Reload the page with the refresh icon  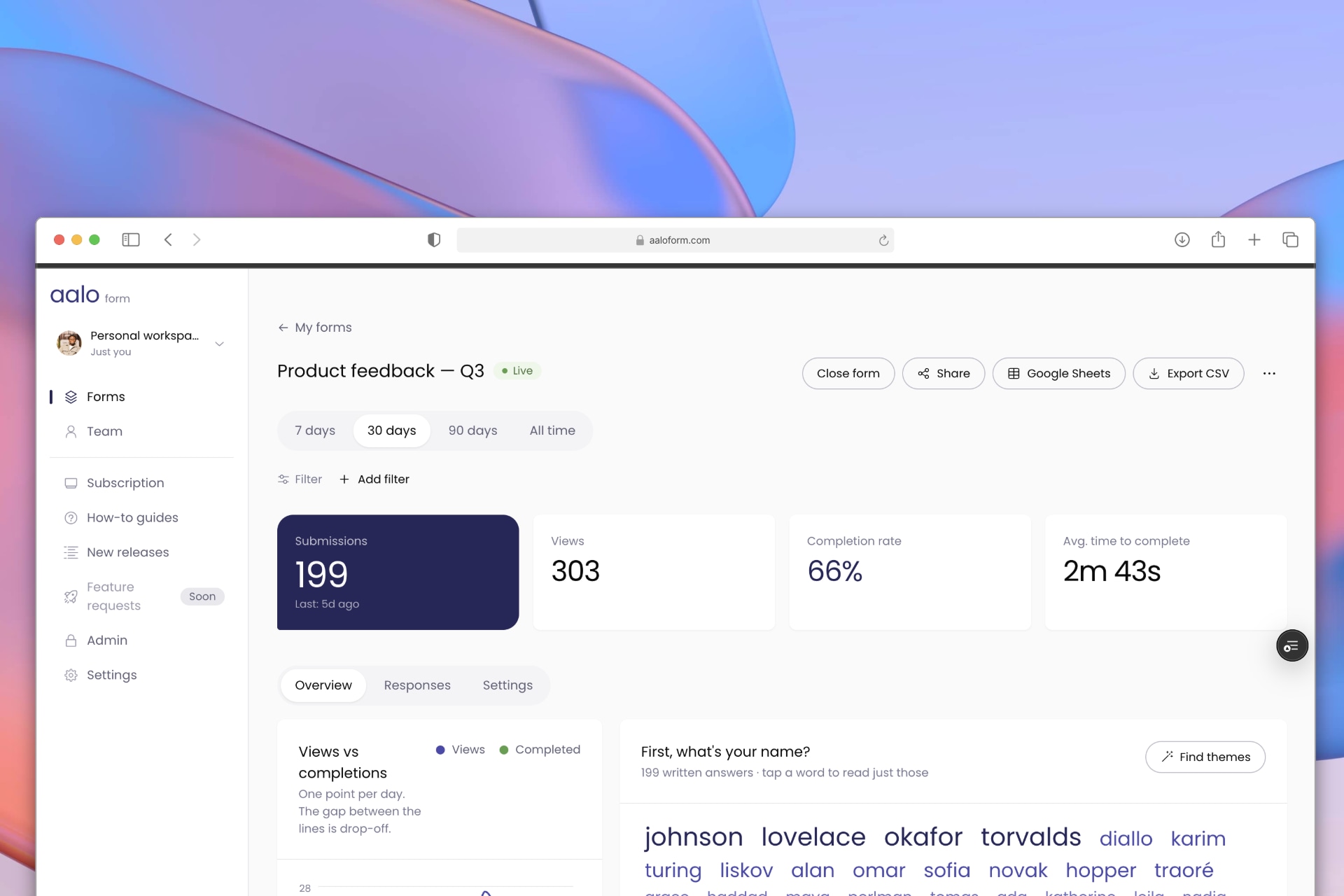(883, 240)
